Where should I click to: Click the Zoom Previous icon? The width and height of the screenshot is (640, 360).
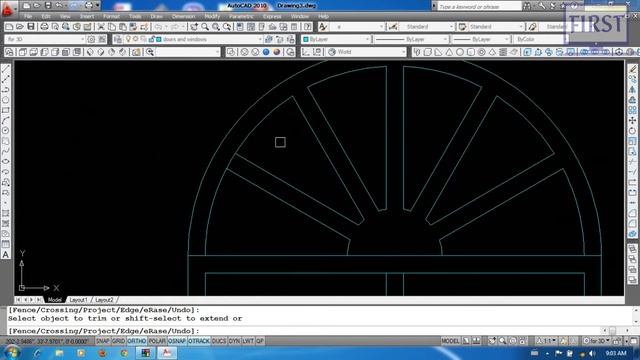coord(227,27)
